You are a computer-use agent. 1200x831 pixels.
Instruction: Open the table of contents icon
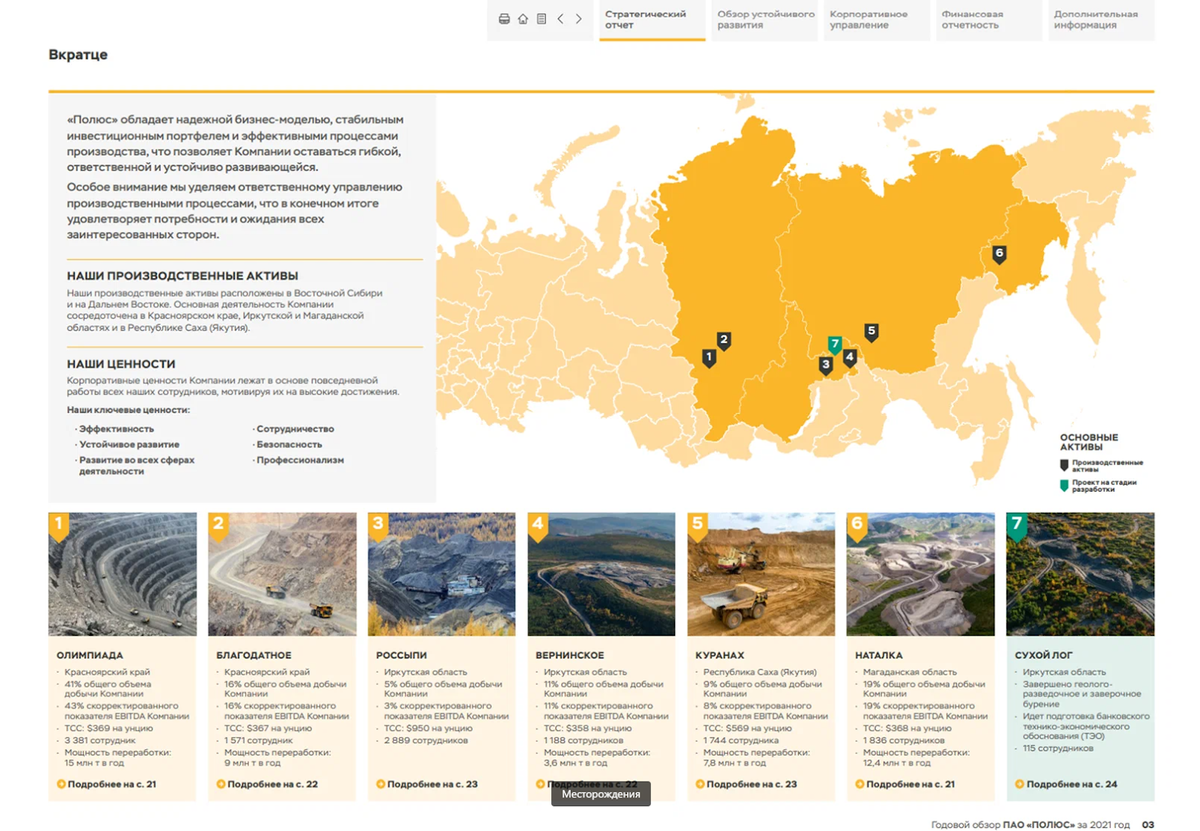tap(541, 19)
